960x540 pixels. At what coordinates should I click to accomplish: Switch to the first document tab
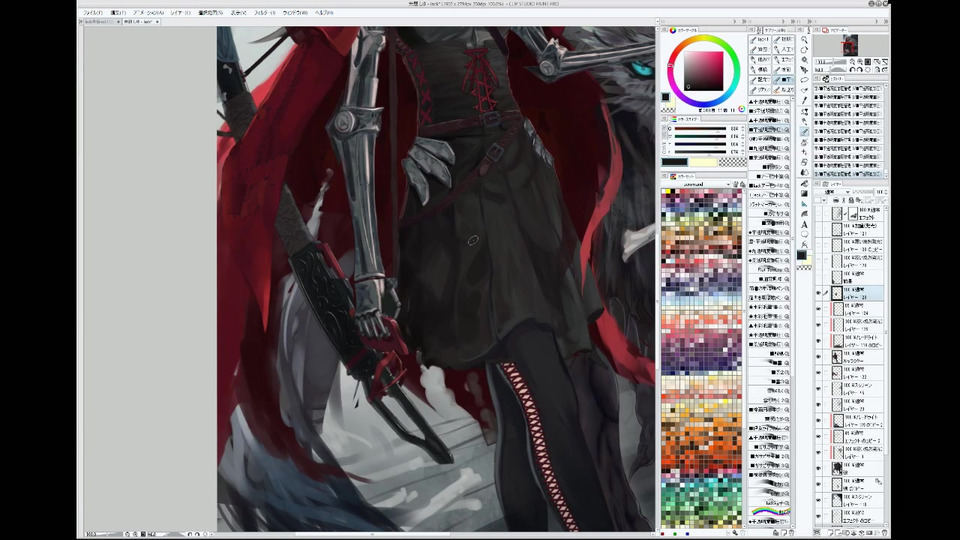pyautogui.click(x=100, y=21)
